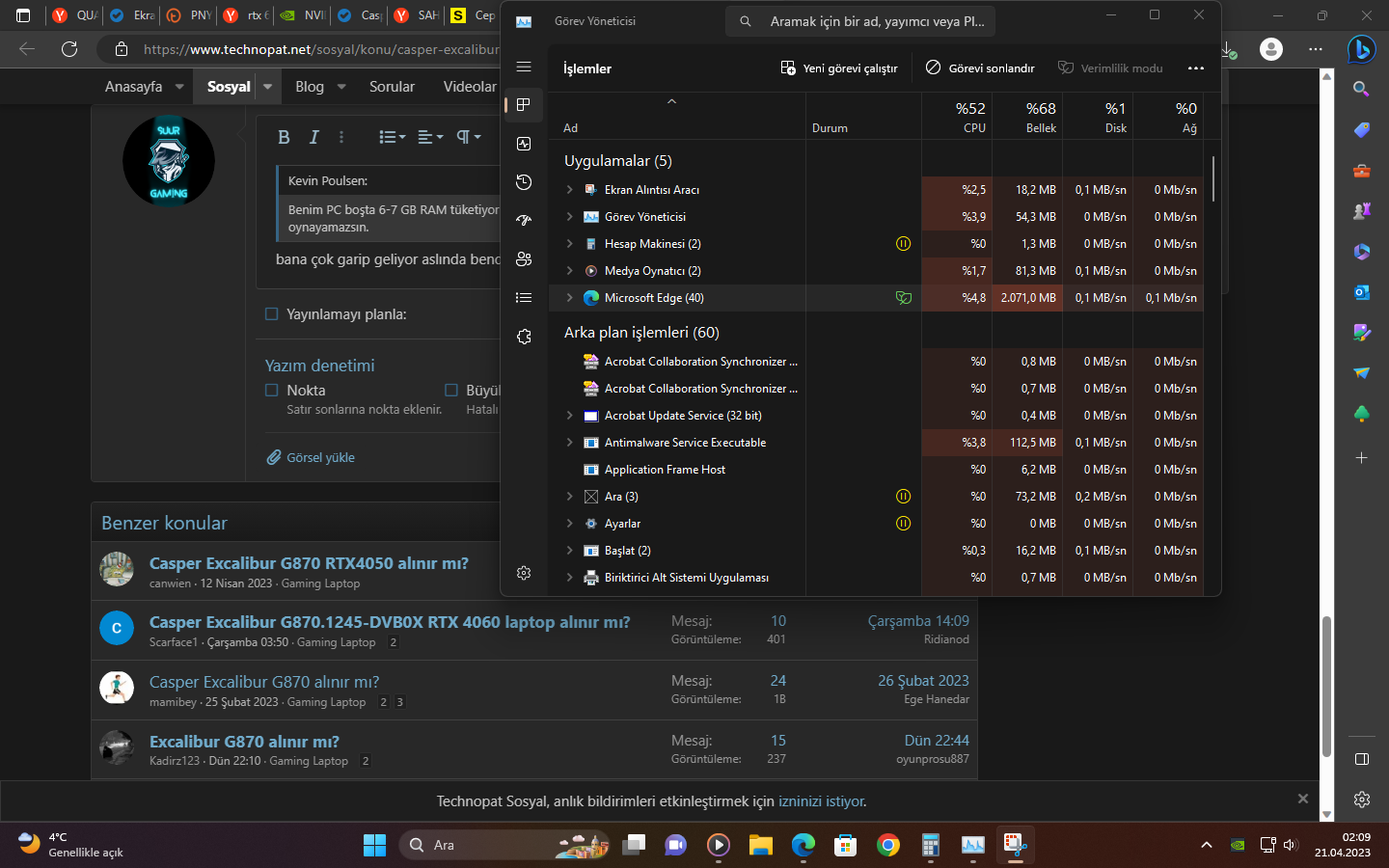Open Casper Excalibur G870 RTX4050 alınır mı topic
The image size is (1389, 868).
pyautogui.click(x=309, y=563)
